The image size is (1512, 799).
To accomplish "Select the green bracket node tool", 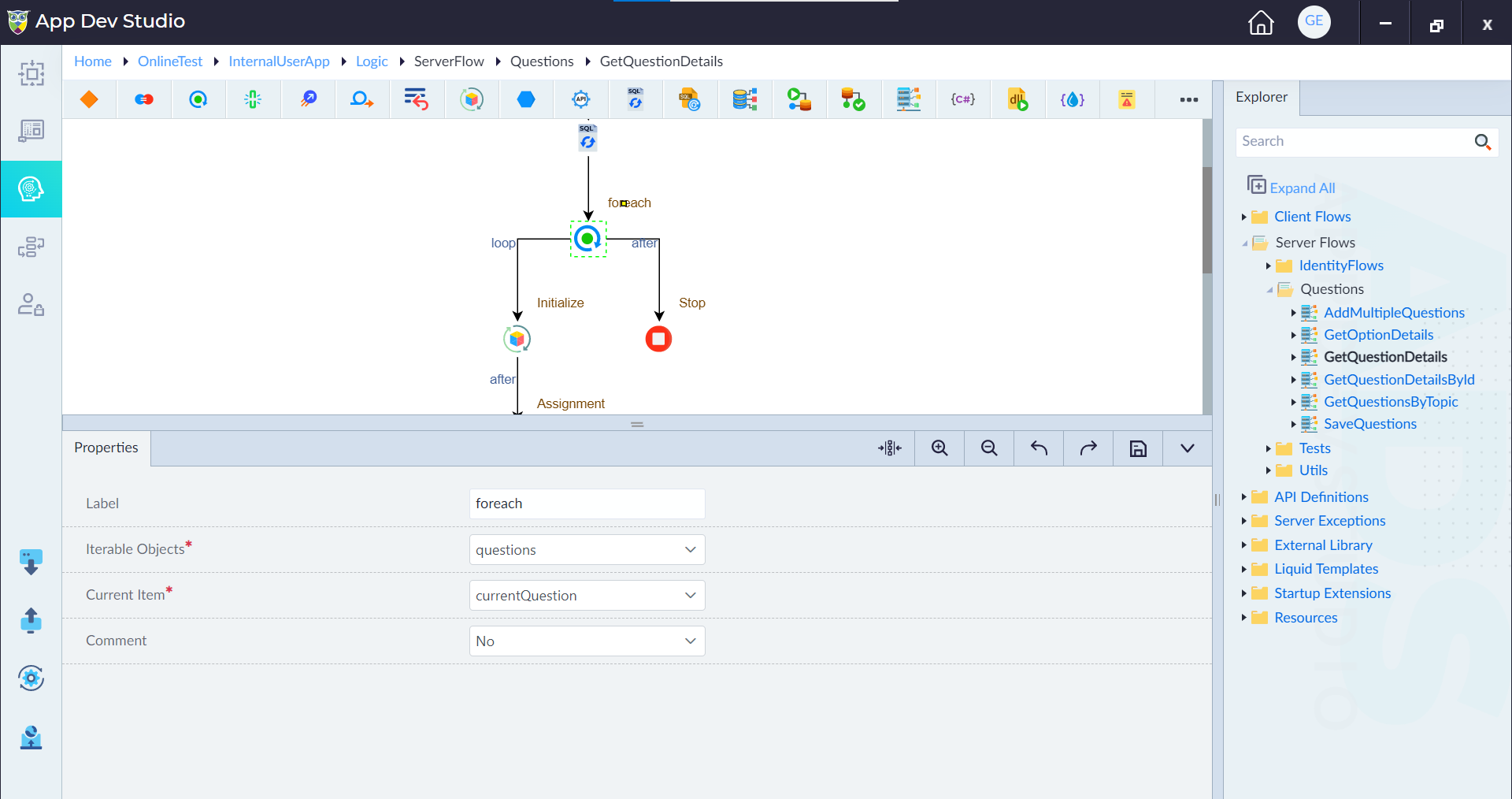I will [x=253, y=99].
